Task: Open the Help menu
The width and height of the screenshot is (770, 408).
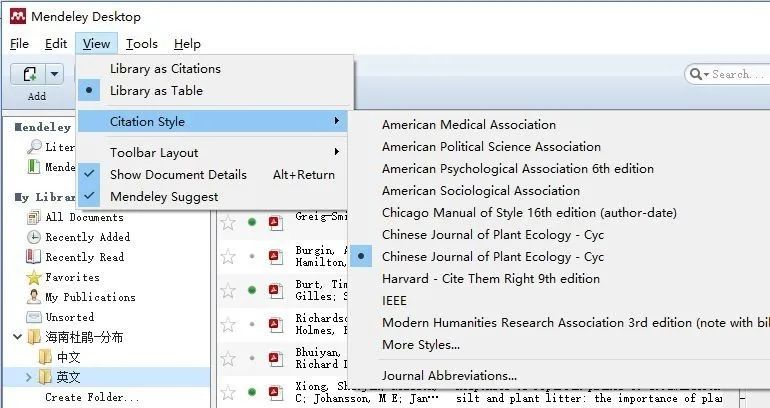Action: click(187, 44)
